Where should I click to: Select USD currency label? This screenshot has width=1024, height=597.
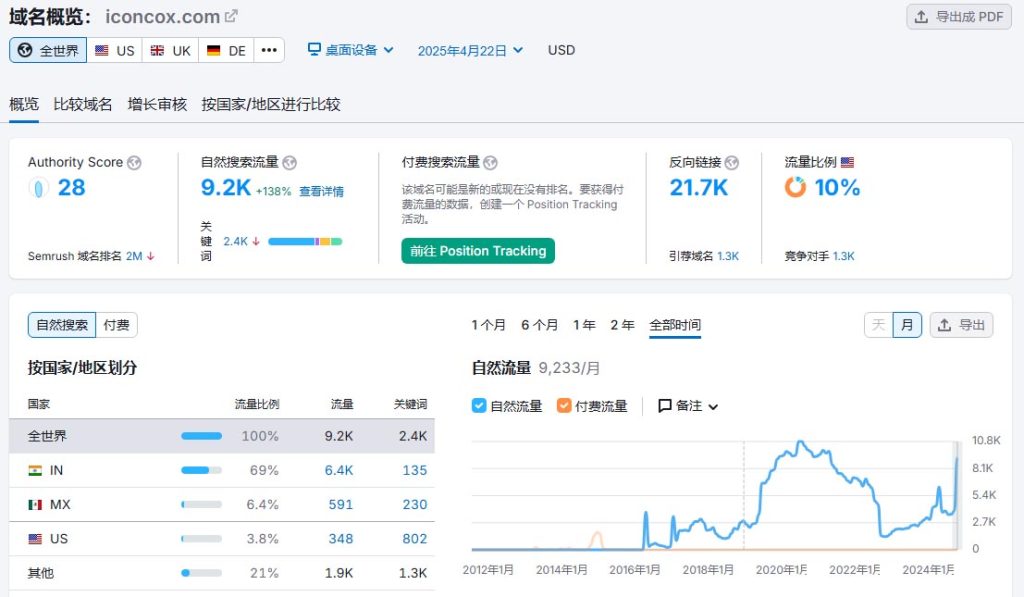561,50
